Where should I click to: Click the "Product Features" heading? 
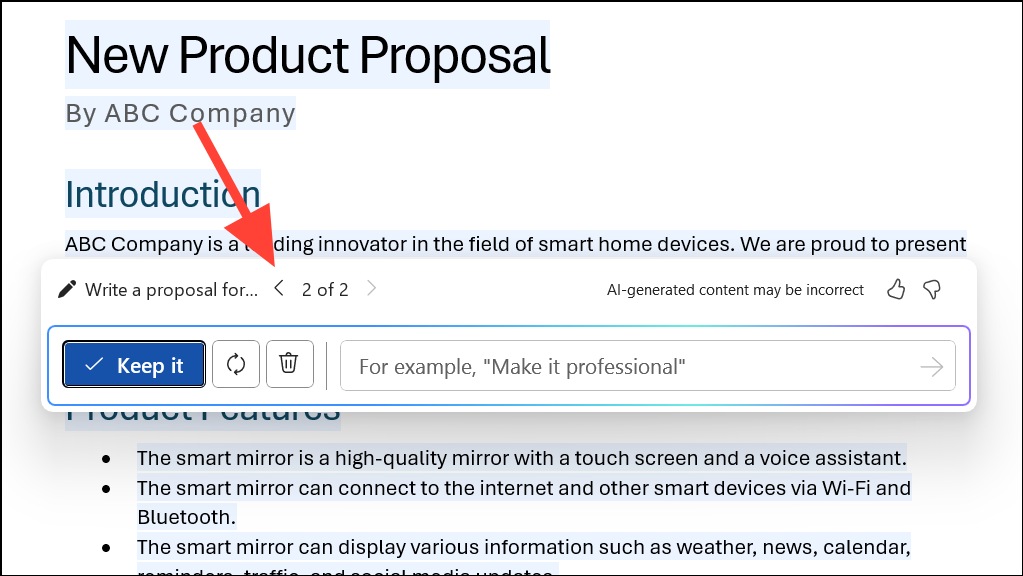[x=201, y=408]
